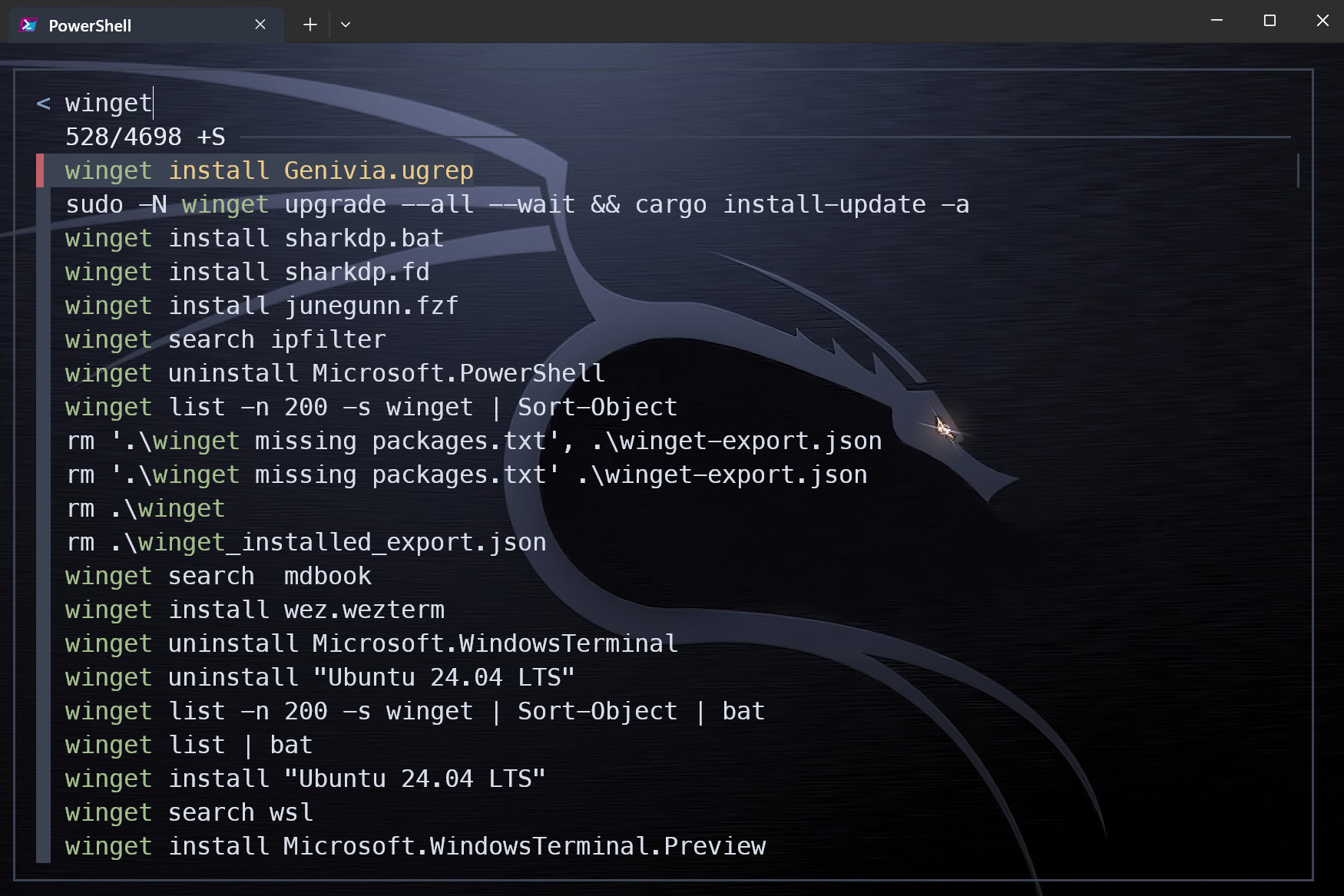
Task: Select winget search ipfilter entry
Action: tap(226, 339)
